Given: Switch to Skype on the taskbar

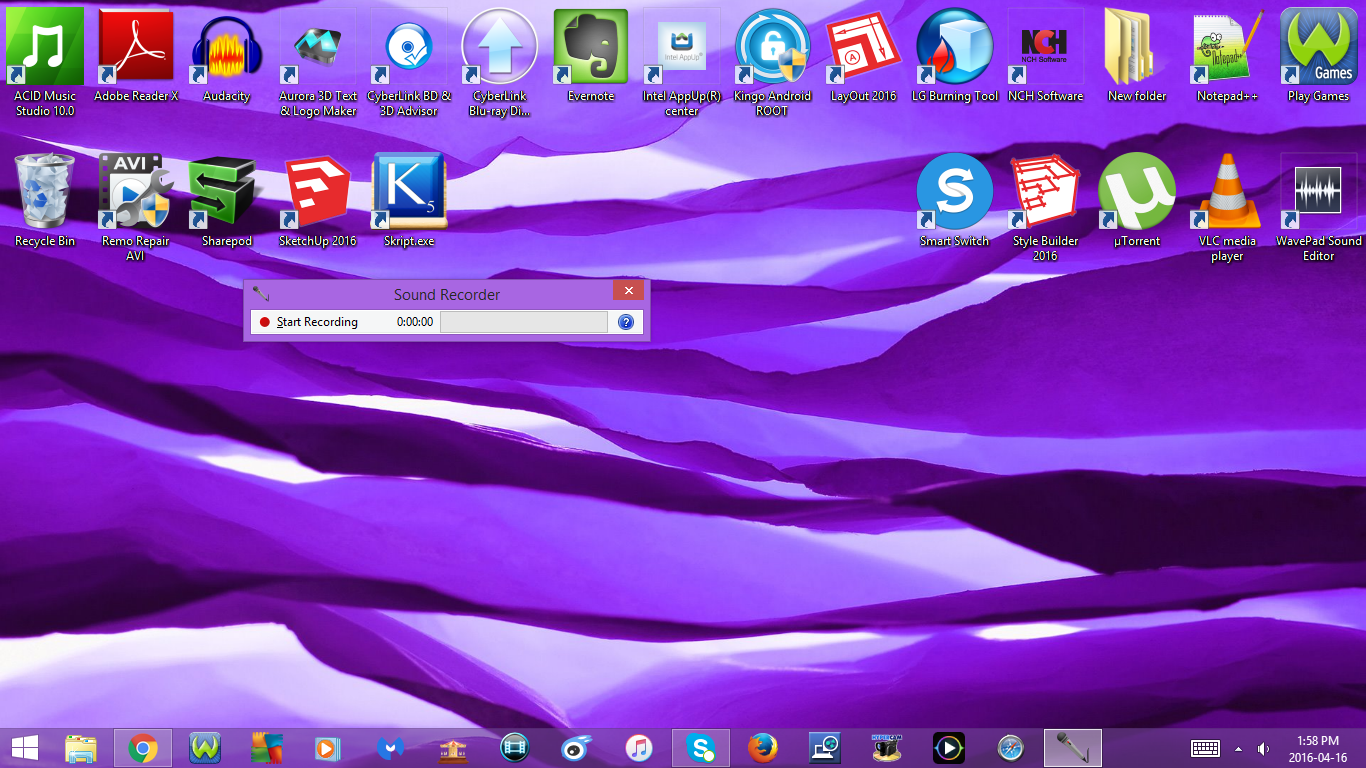Looking at the screenshot, I should (701, 748).
